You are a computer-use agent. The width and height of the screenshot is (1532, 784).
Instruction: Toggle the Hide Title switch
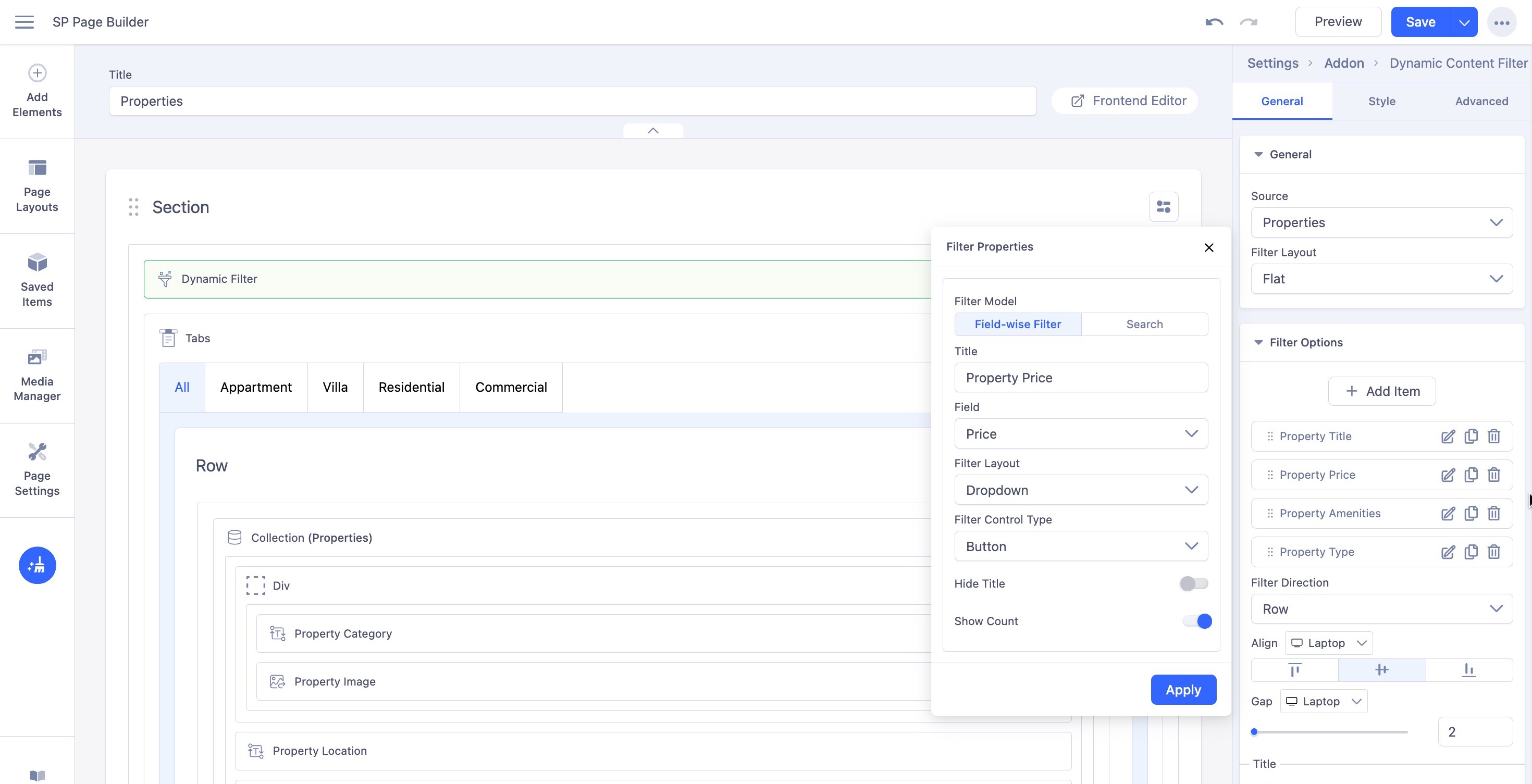click(1194, 583)
